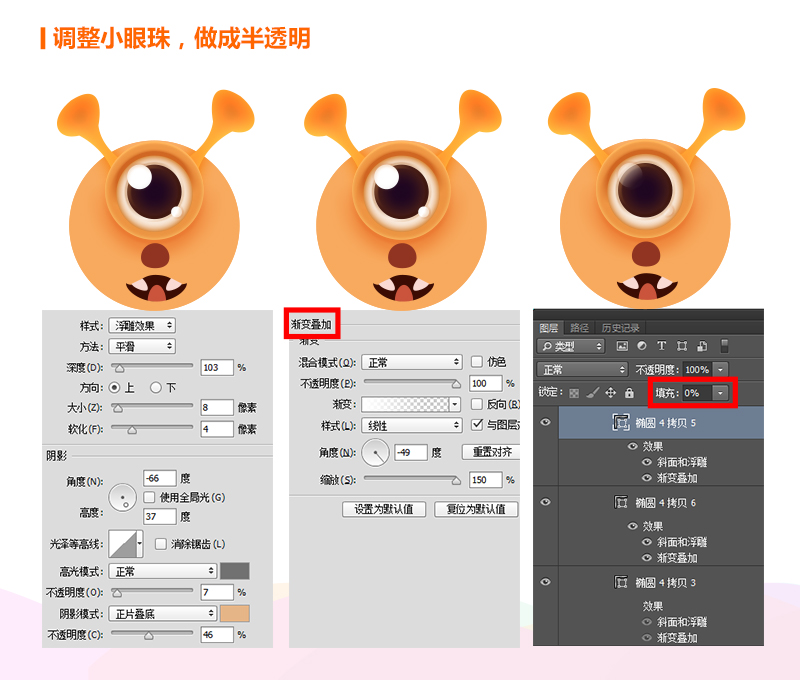Toggle the layer filter on/off switch

coord(724,346)
